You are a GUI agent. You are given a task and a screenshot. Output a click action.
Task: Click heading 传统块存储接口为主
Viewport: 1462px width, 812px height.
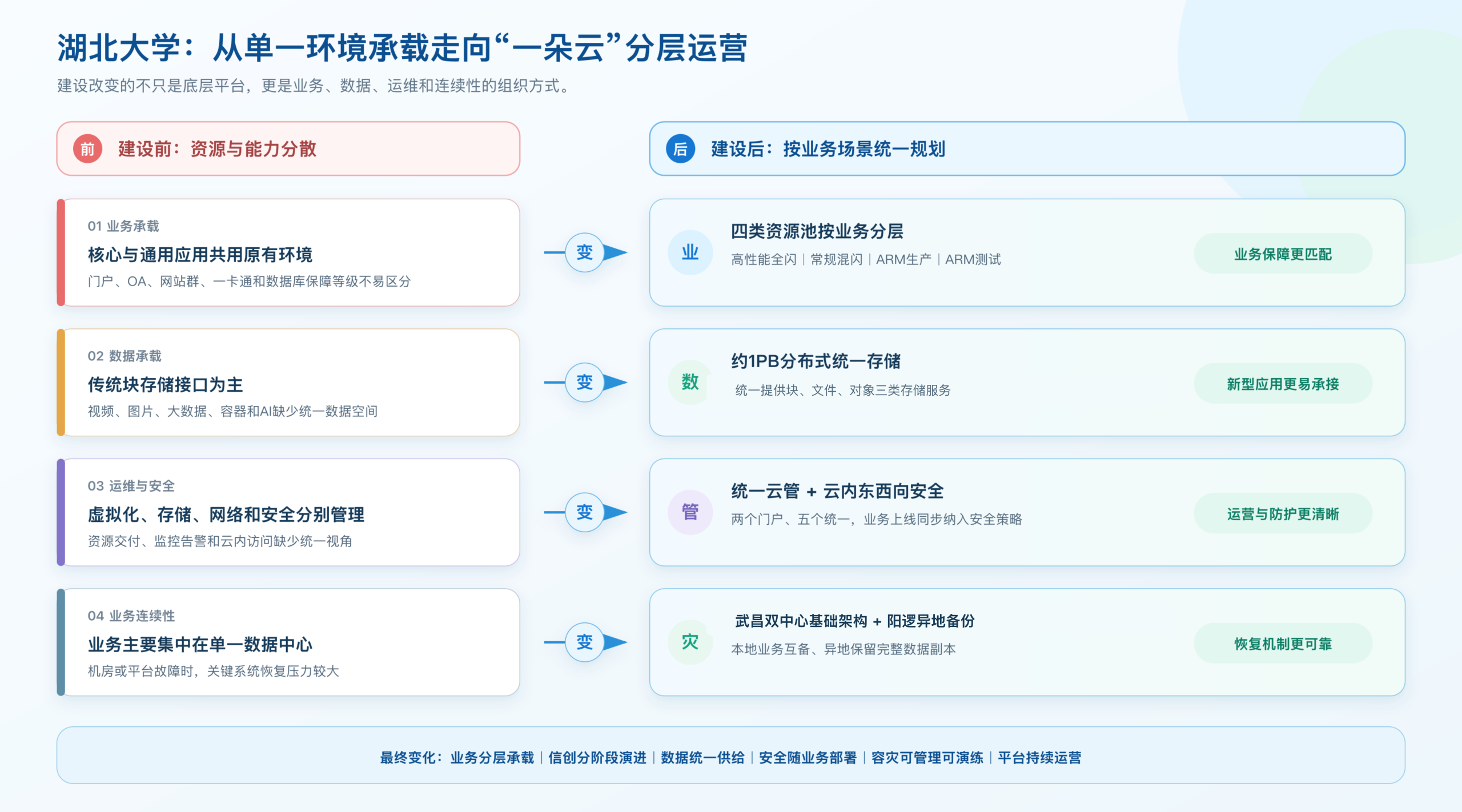point(165,384)
